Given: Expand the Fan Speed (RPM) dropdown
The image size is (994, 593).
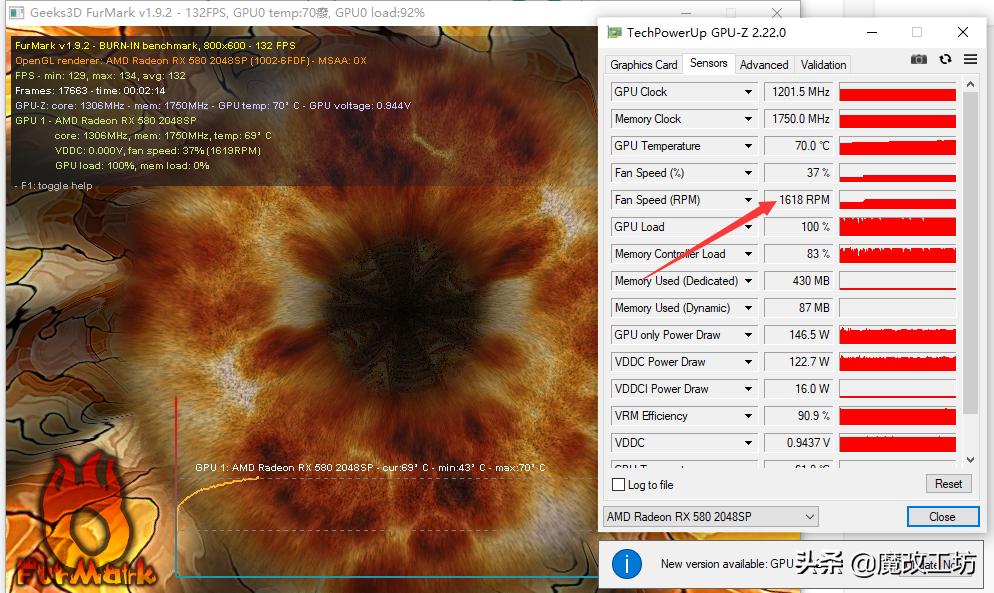Looking at the screenshot, I should pyautogui.click(x=748, y=200).
